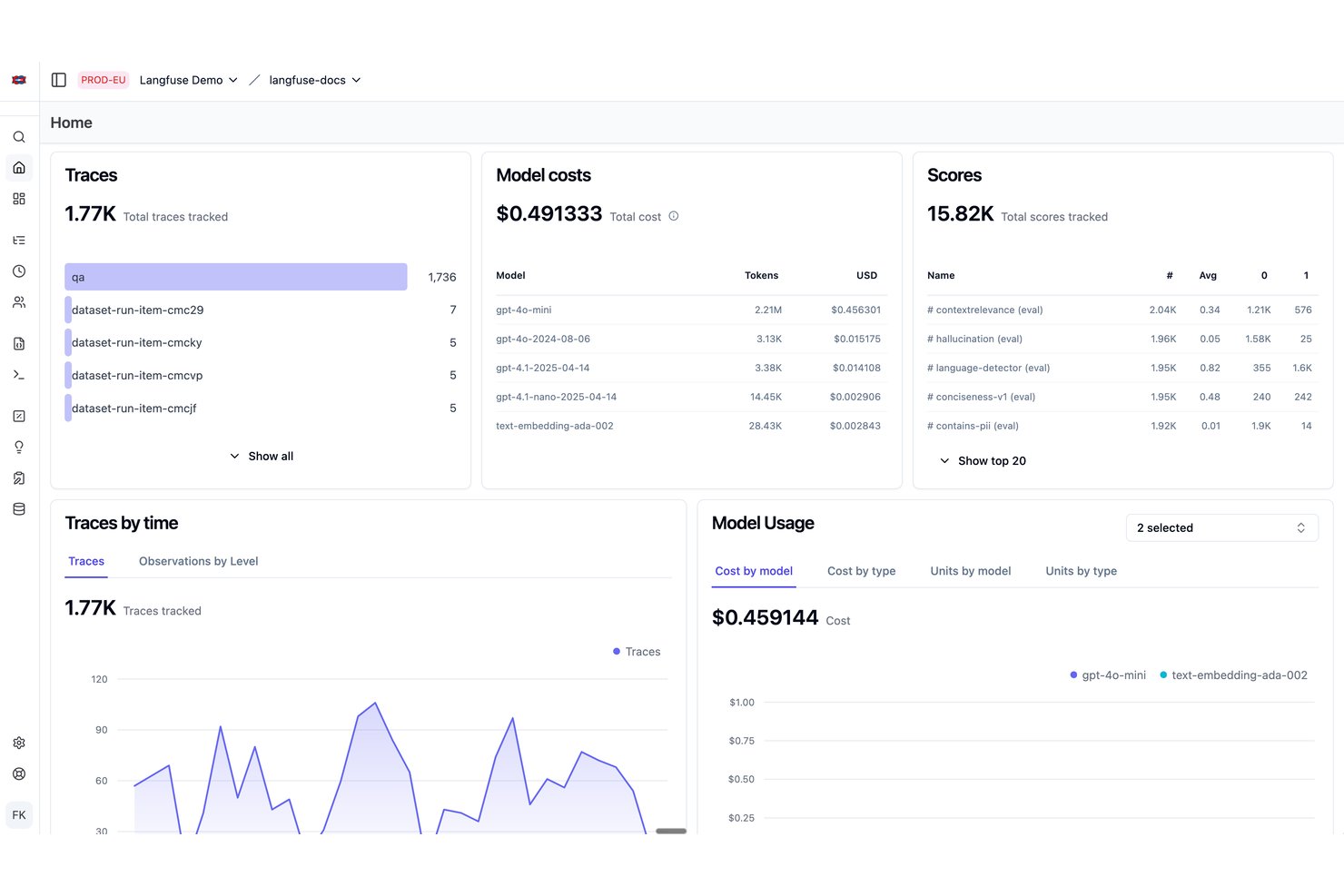This screenshot has width=1344, height=896.
Task: Toggle the sidebar panel icon
Action: pyautogui.click(x=59, y=80)
